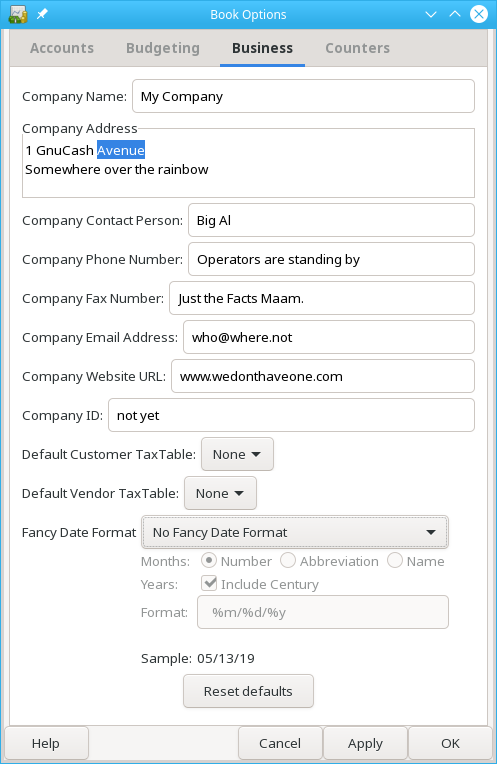Image resolution: width=497 pixels, height=764 pixels.
Task: Open the Default Customer TaxTable dropdown
Action: [237, 454]
